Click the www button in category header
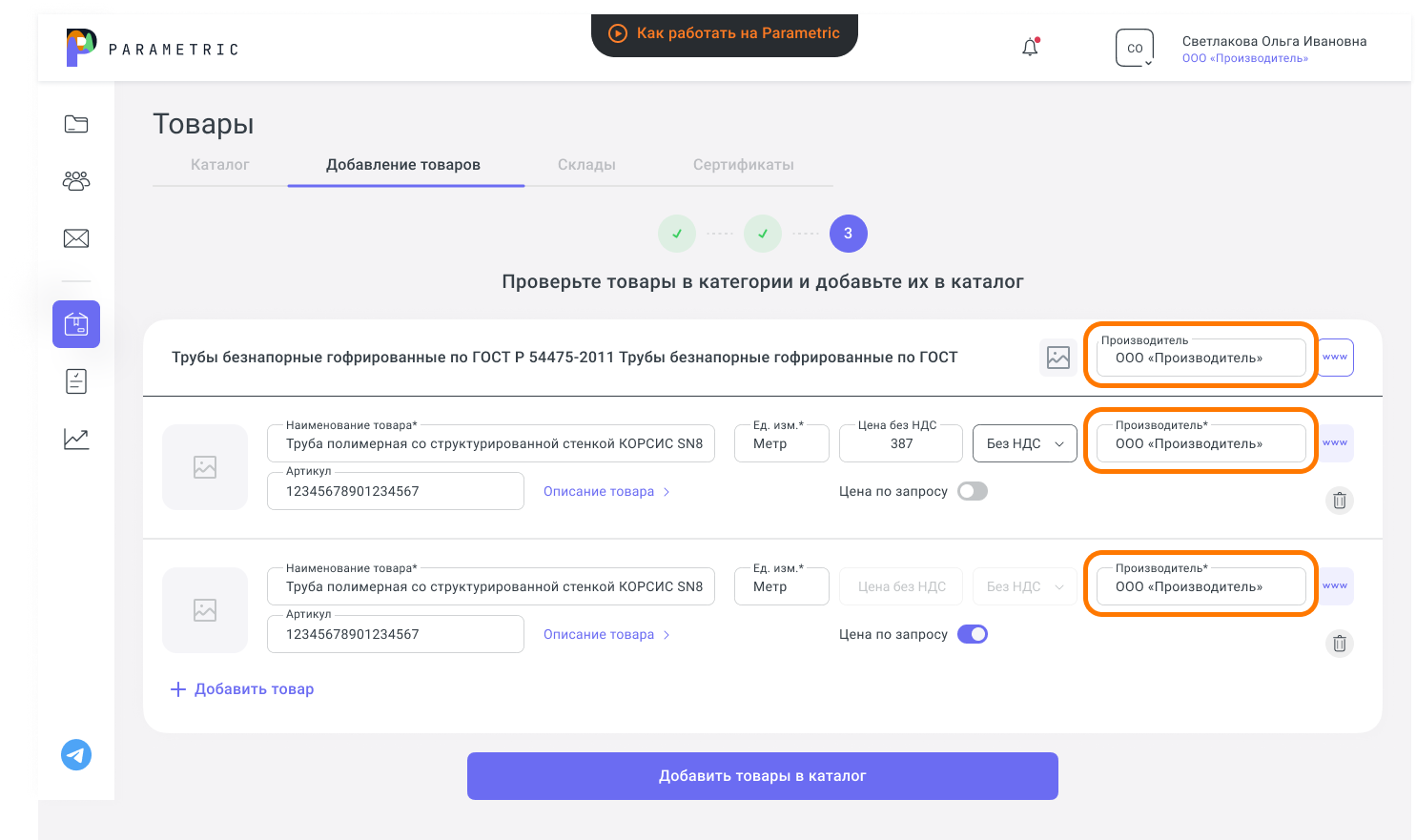Viewport: 1416px width, 840px height. pyautogui.click(x=1335, y=358)
